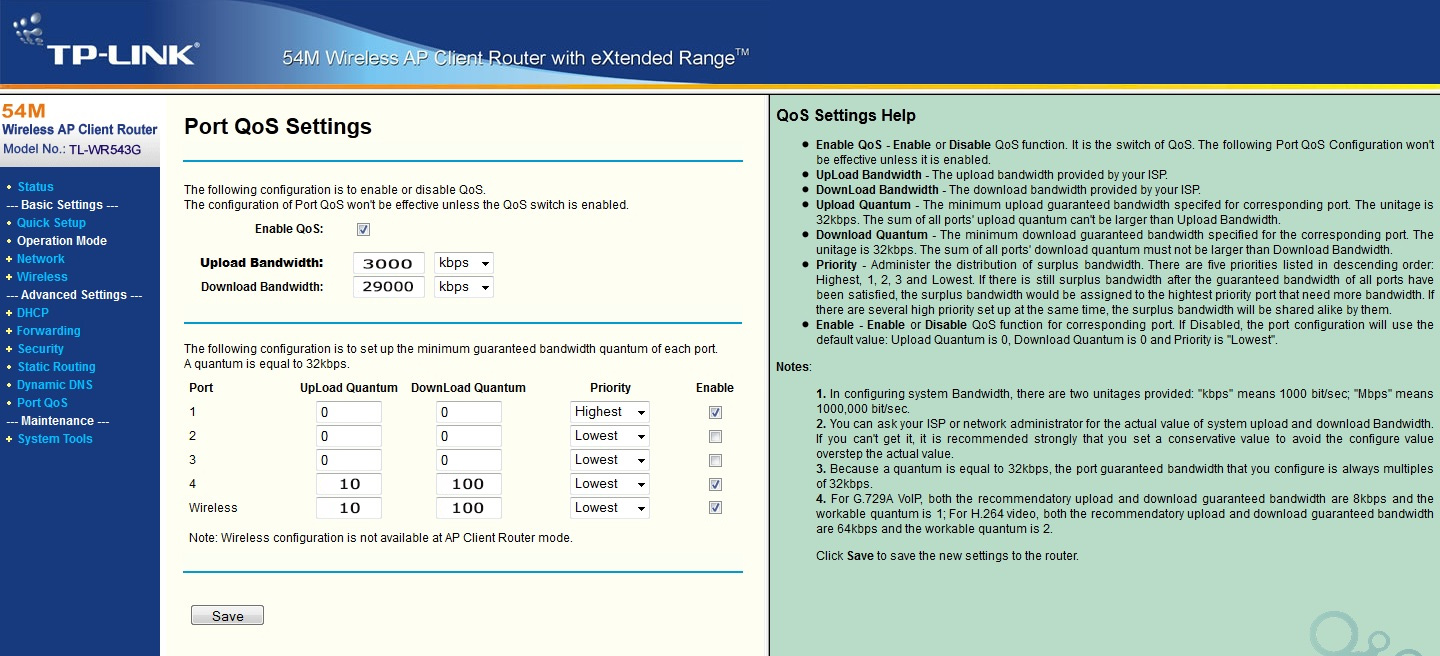Click the Save button

227,616
